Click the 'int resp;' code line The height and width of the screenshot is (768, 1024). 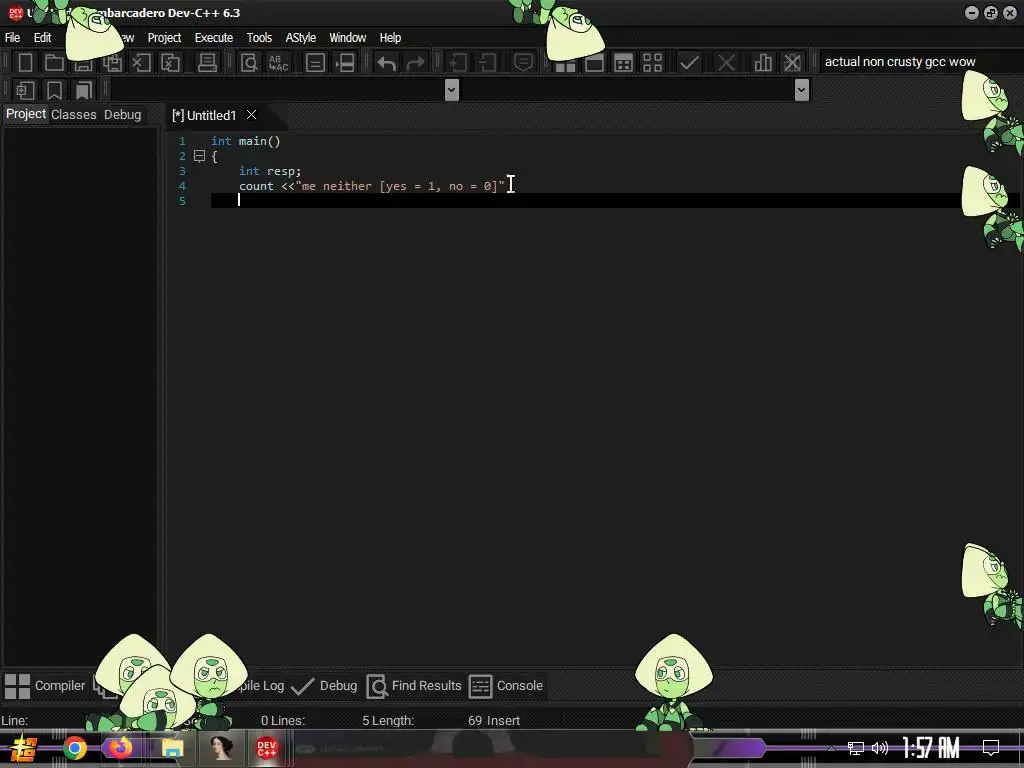(270, 171)
